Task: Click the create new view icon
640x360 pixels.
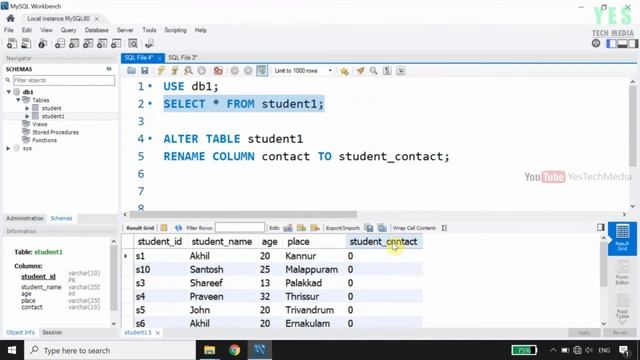Action: (x=88, y=43)
